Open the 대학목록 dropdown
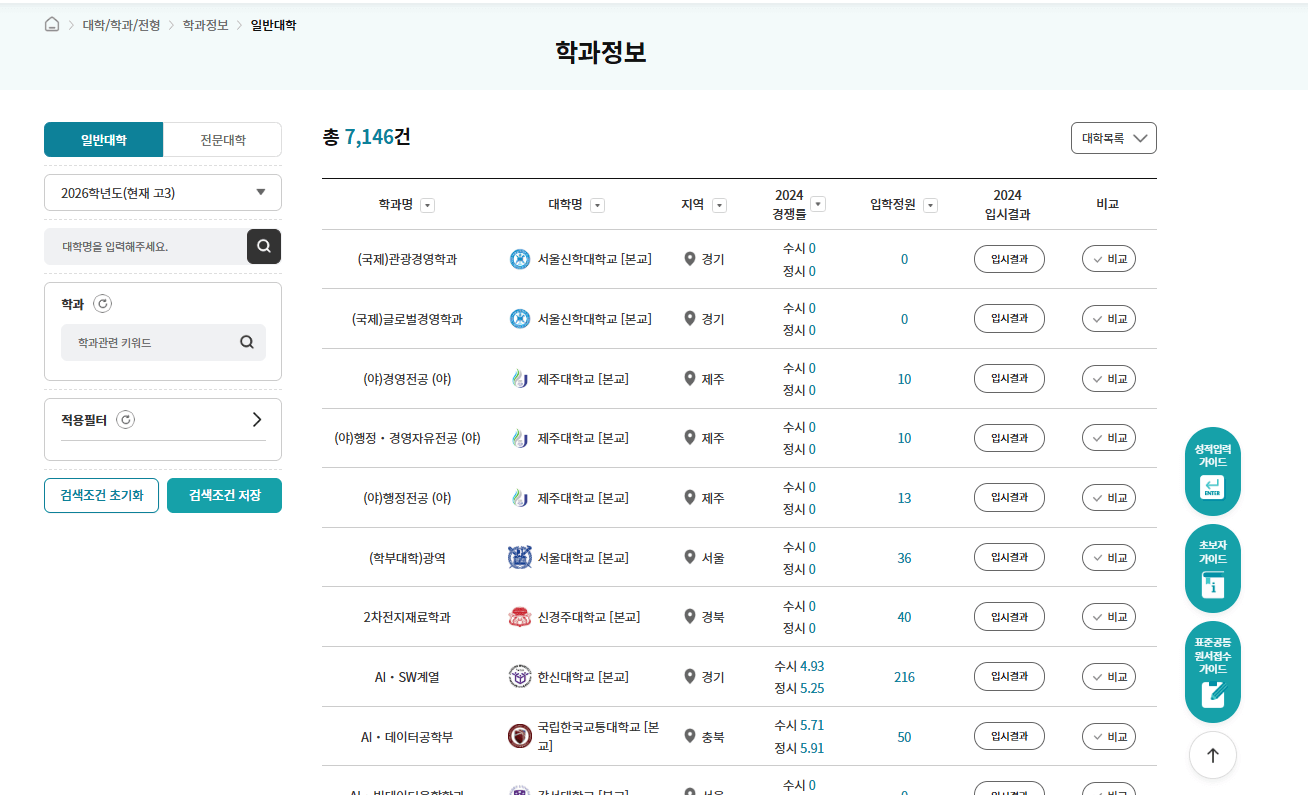 pos(1113,138)
